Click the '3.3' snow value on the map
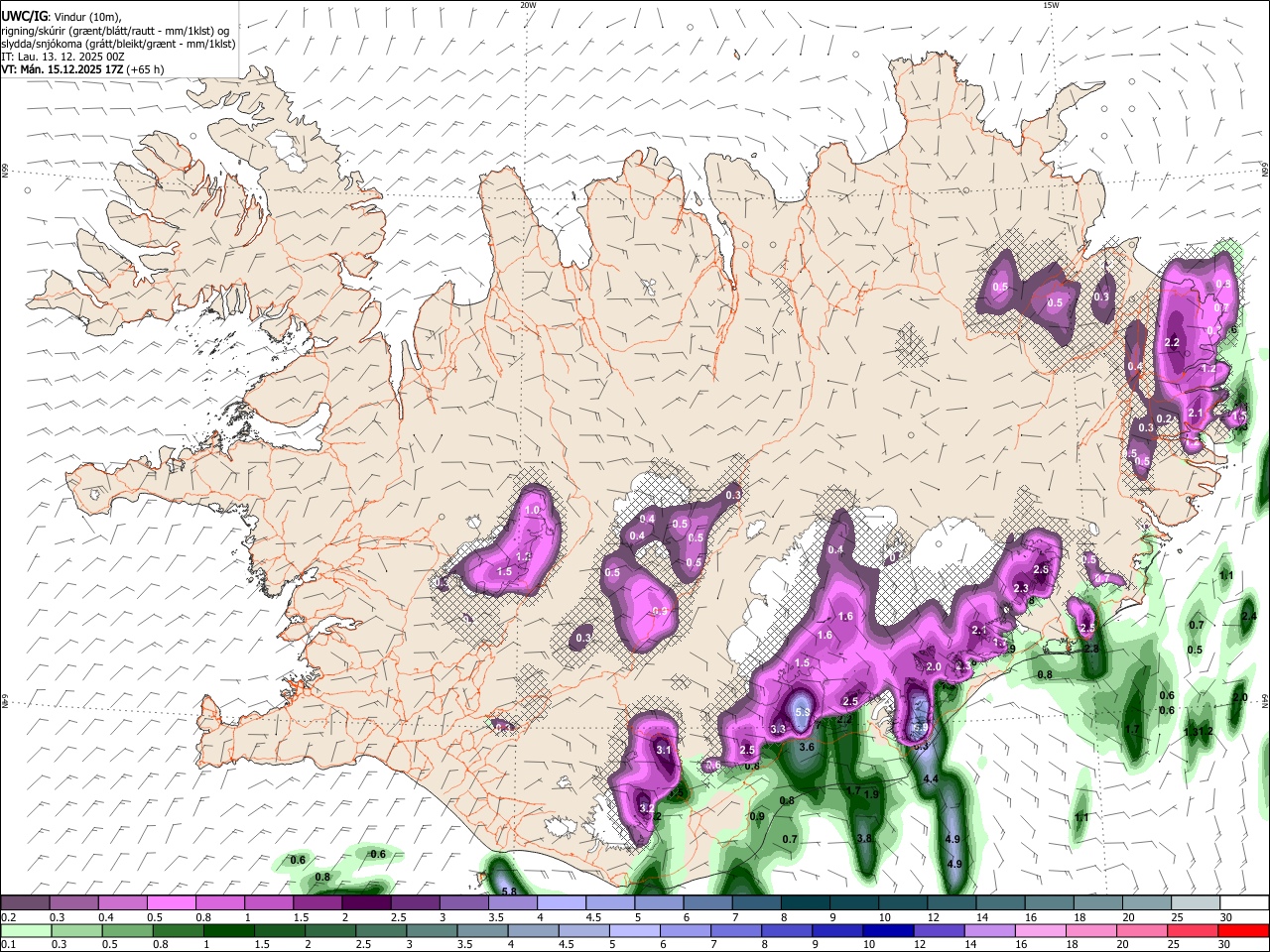Viewport: 1270px width, 952px height. click(779, 730)
